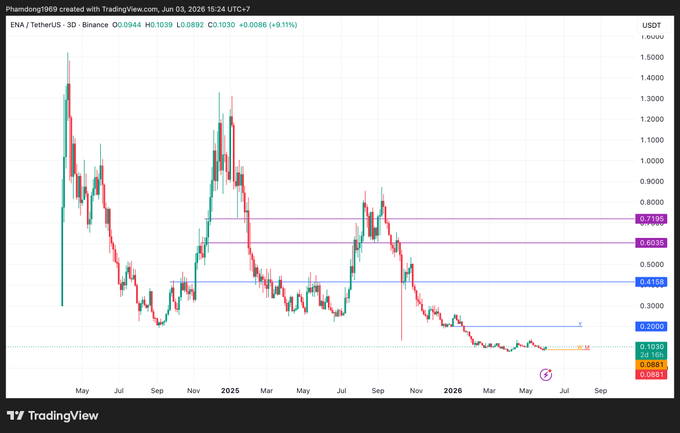Click the 1.3000 price axis label
The height and width of the screenshot is (433, 680).
click(652, 98)
